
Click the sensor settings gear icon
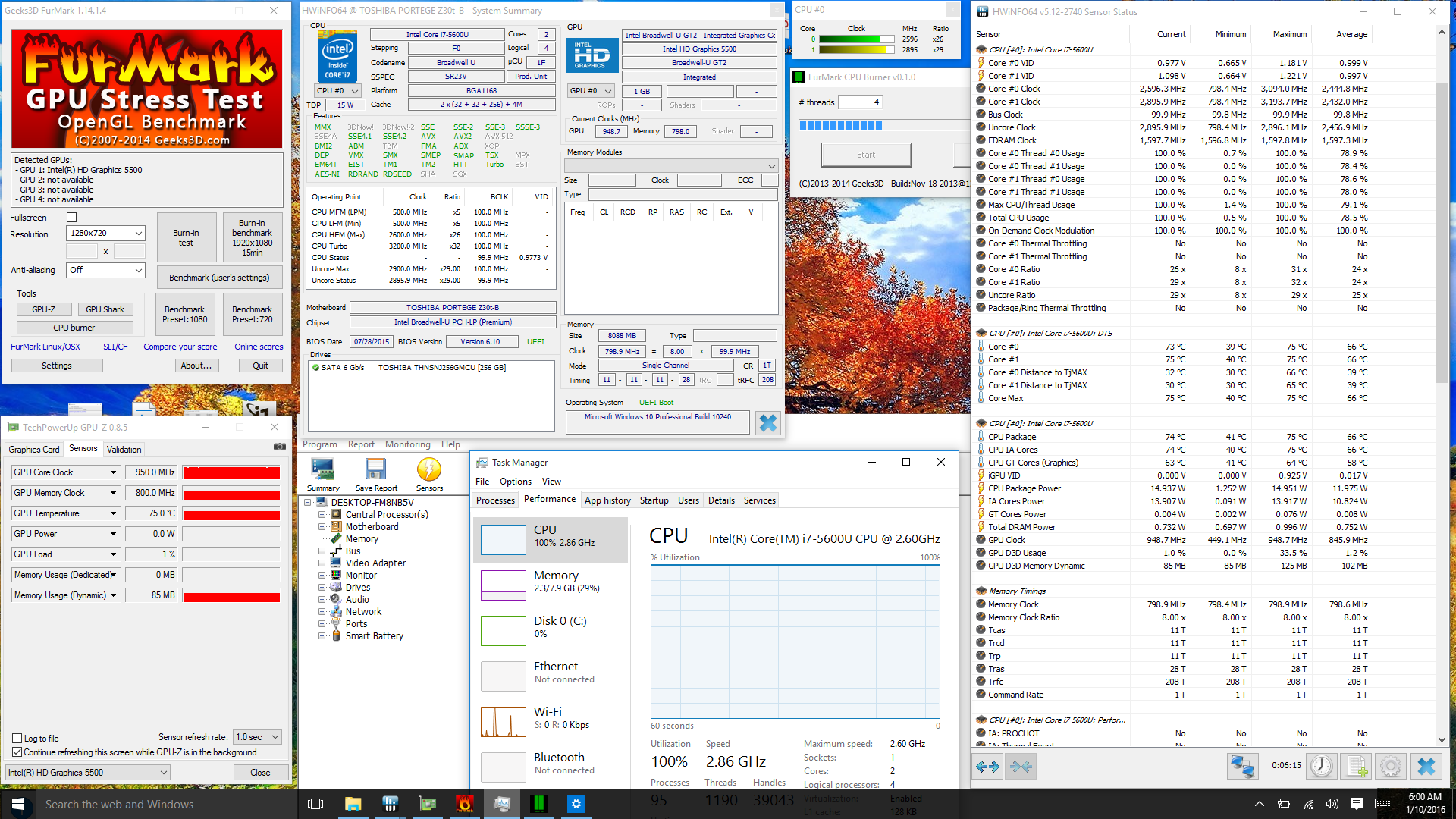pos(1390,766)
